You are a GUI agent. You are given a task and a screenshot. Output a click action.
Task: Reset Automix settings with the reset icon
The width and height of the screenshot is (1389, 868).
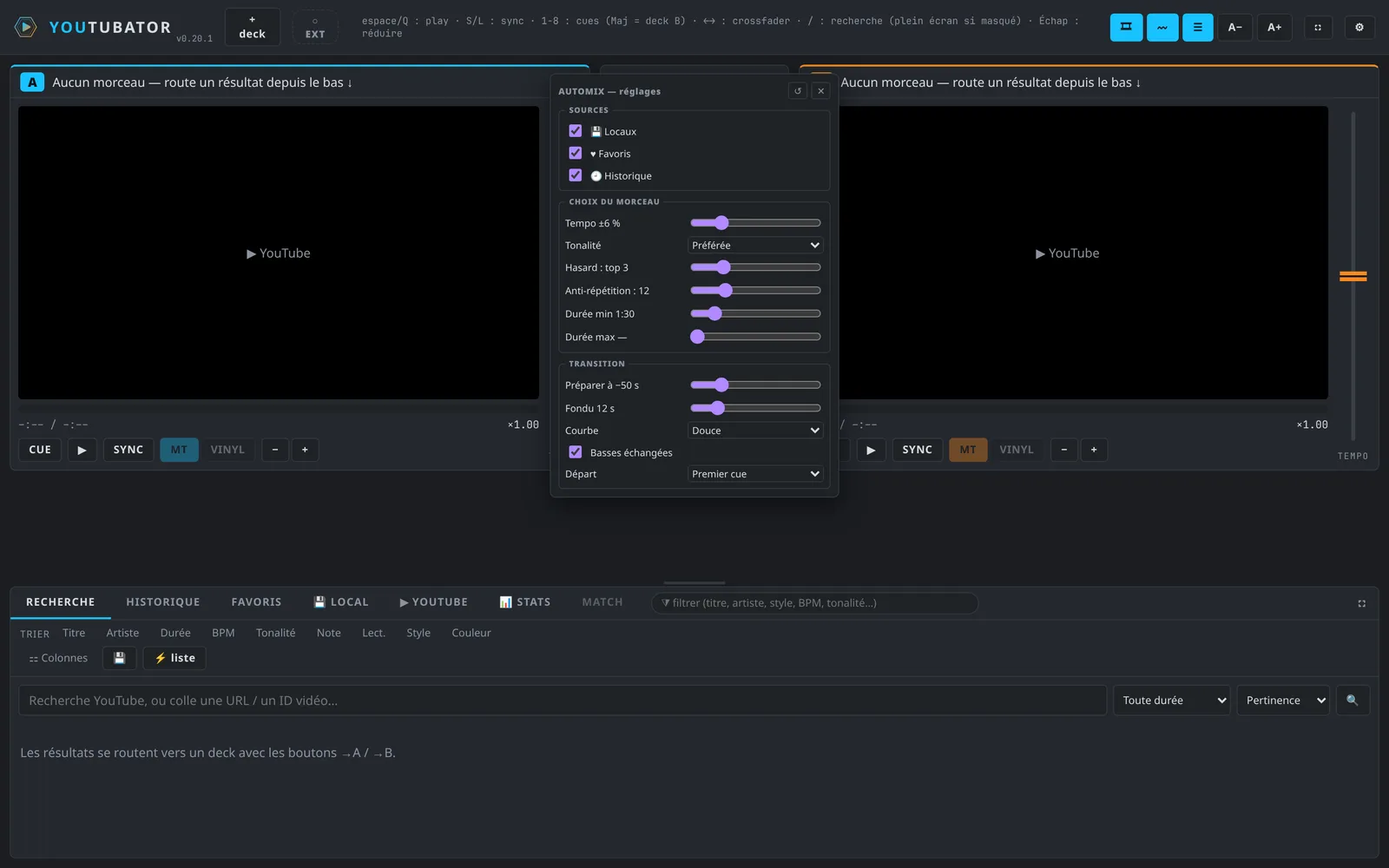pyautogui.click(x=798, y=91)
